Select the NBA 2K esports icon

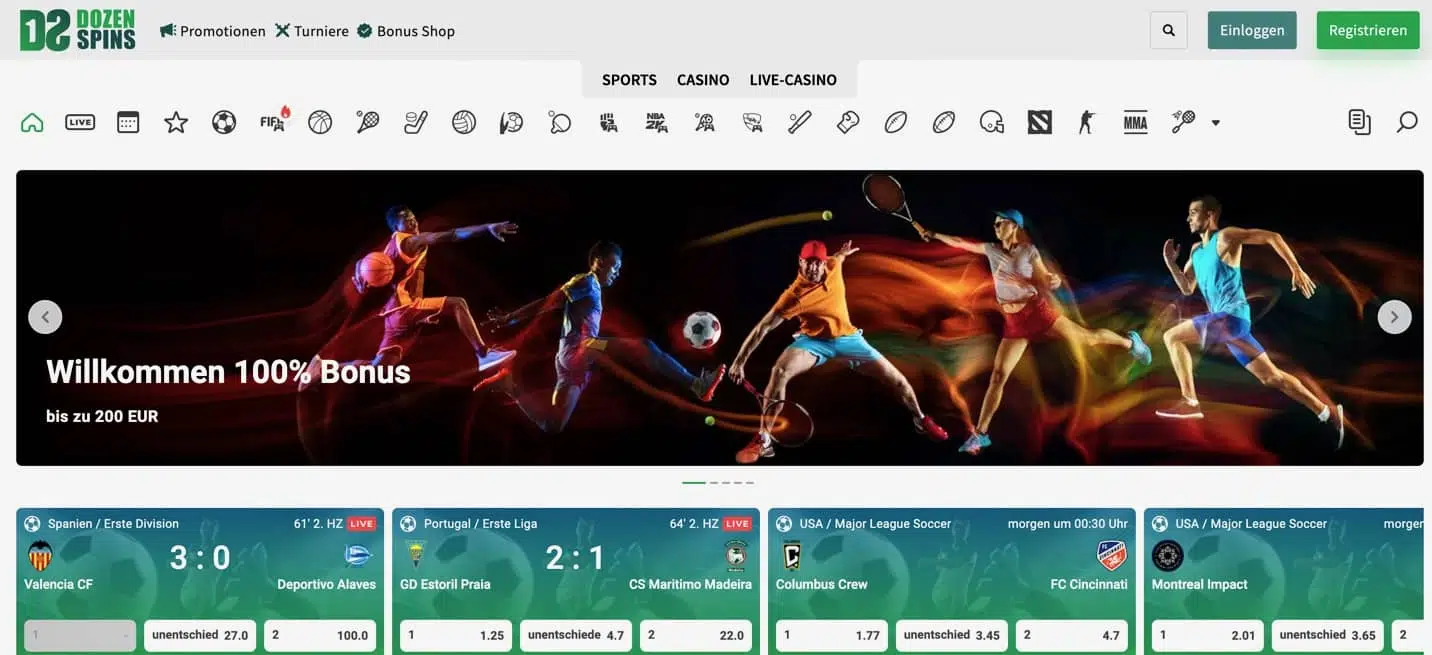pos(656,122)
